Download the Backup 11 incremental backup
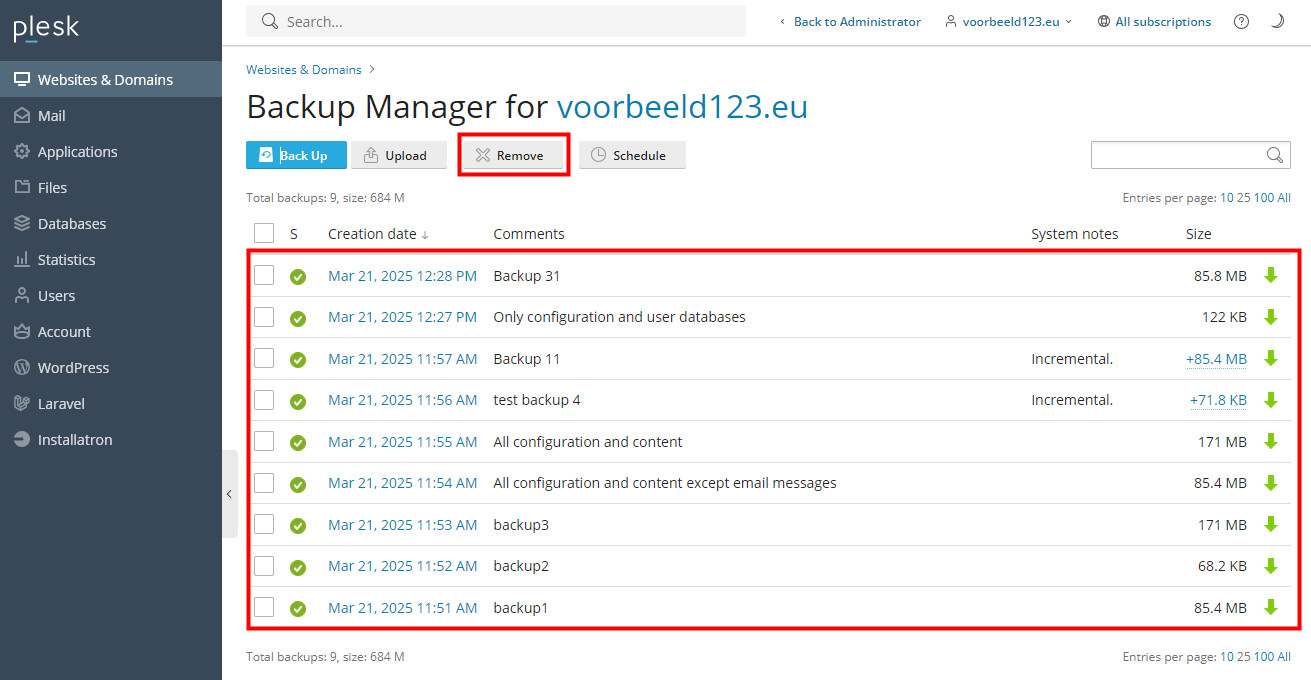This screenshot has width=1311, height=680. click(x=1271, y=358)
